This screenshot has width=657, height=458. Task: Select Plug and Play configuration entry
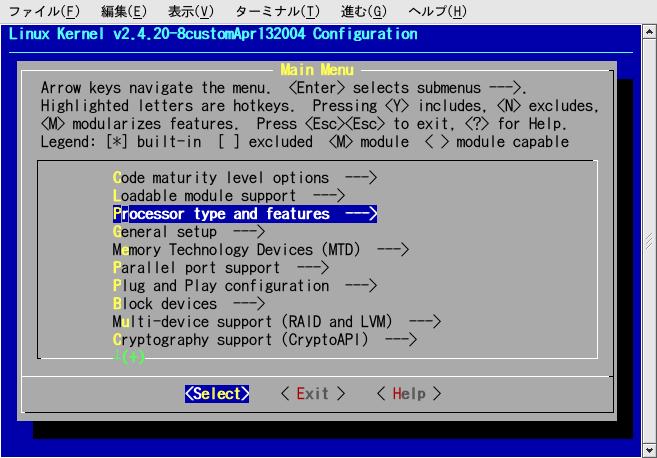(x=245, y=286)
